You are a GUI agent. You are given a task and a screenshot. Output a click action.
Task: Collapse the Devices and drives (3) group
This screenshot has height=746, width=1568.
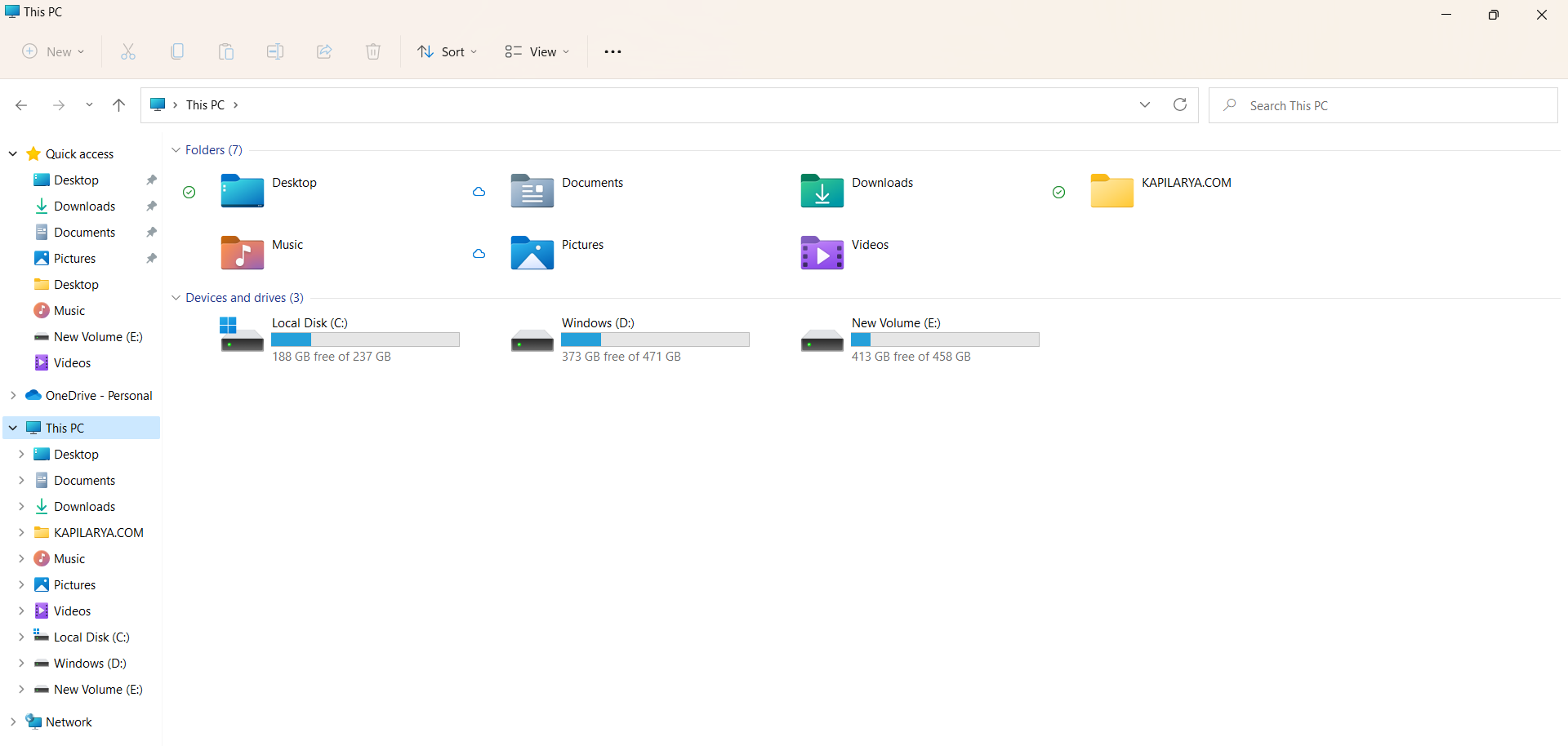[176, 298]
